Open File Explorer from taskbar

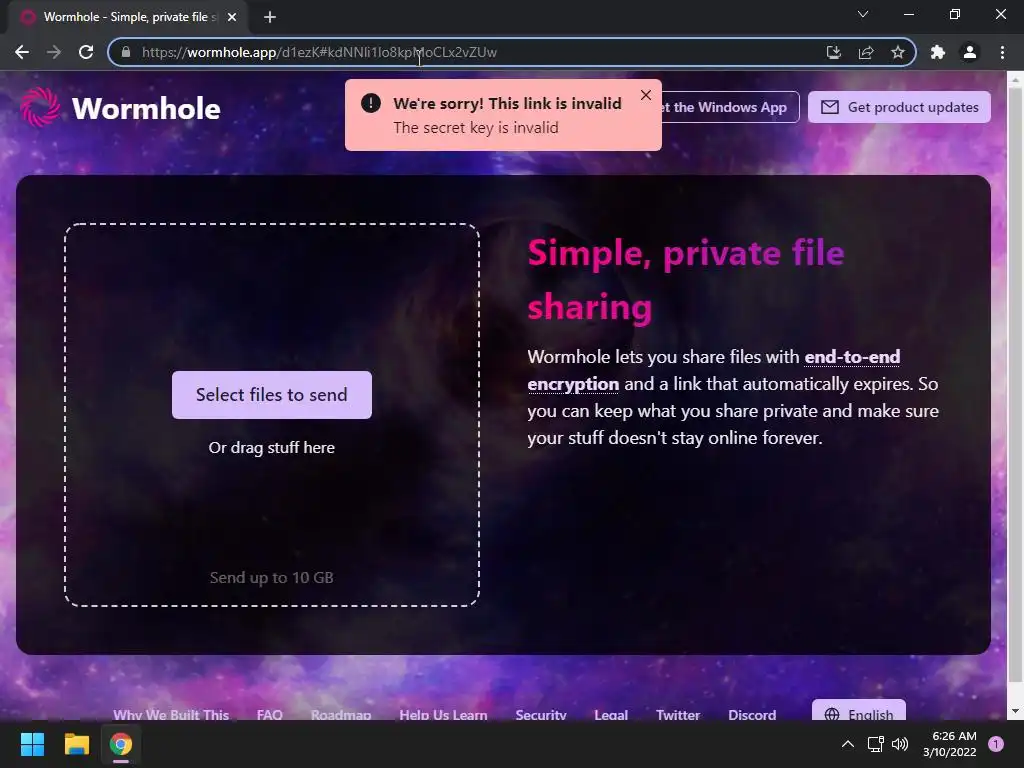[76, 744]
